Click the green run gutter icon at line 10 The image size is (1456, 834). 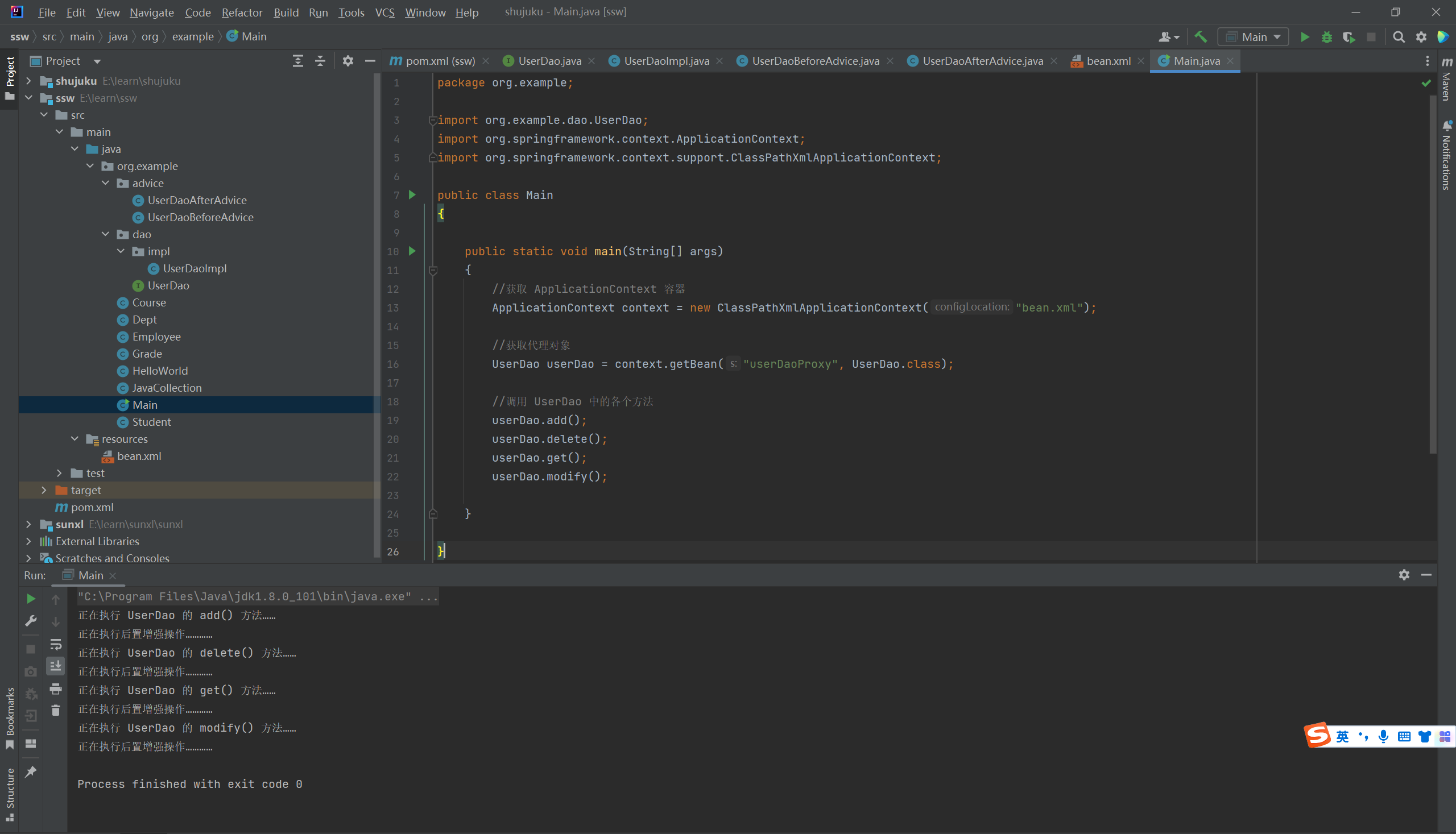(412, 251)
